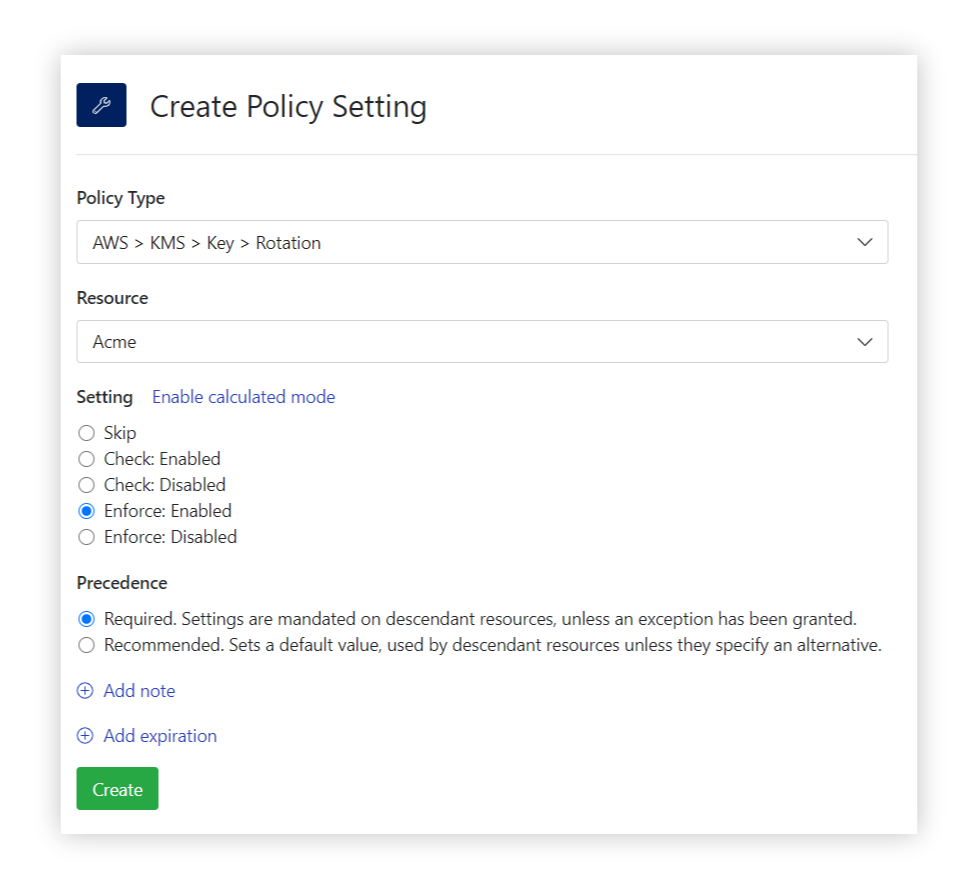This screenshot has width=978, height=889.
Task: Open the Acme resource selector
Action: 482,341
